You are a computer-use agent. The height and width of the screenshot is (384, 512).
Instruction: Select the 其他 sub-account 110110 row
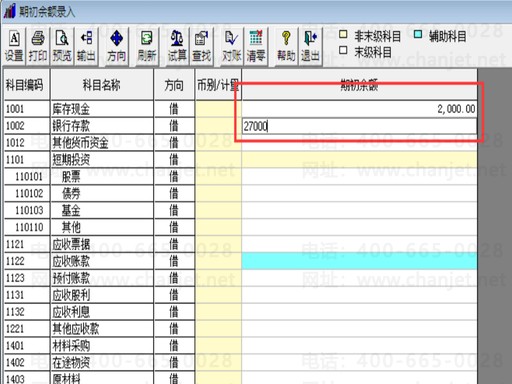[240, 227]
